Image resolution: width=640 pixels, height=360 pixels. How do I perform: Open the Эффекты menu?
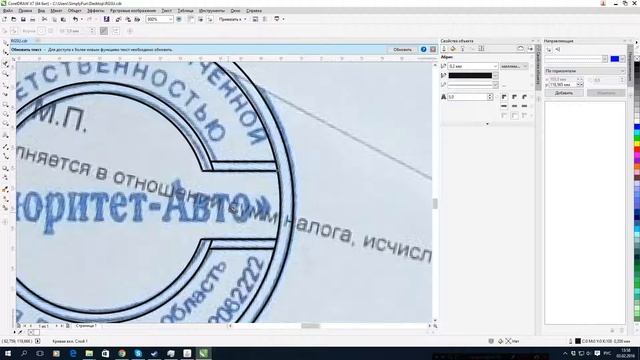(x=96, y=11)
